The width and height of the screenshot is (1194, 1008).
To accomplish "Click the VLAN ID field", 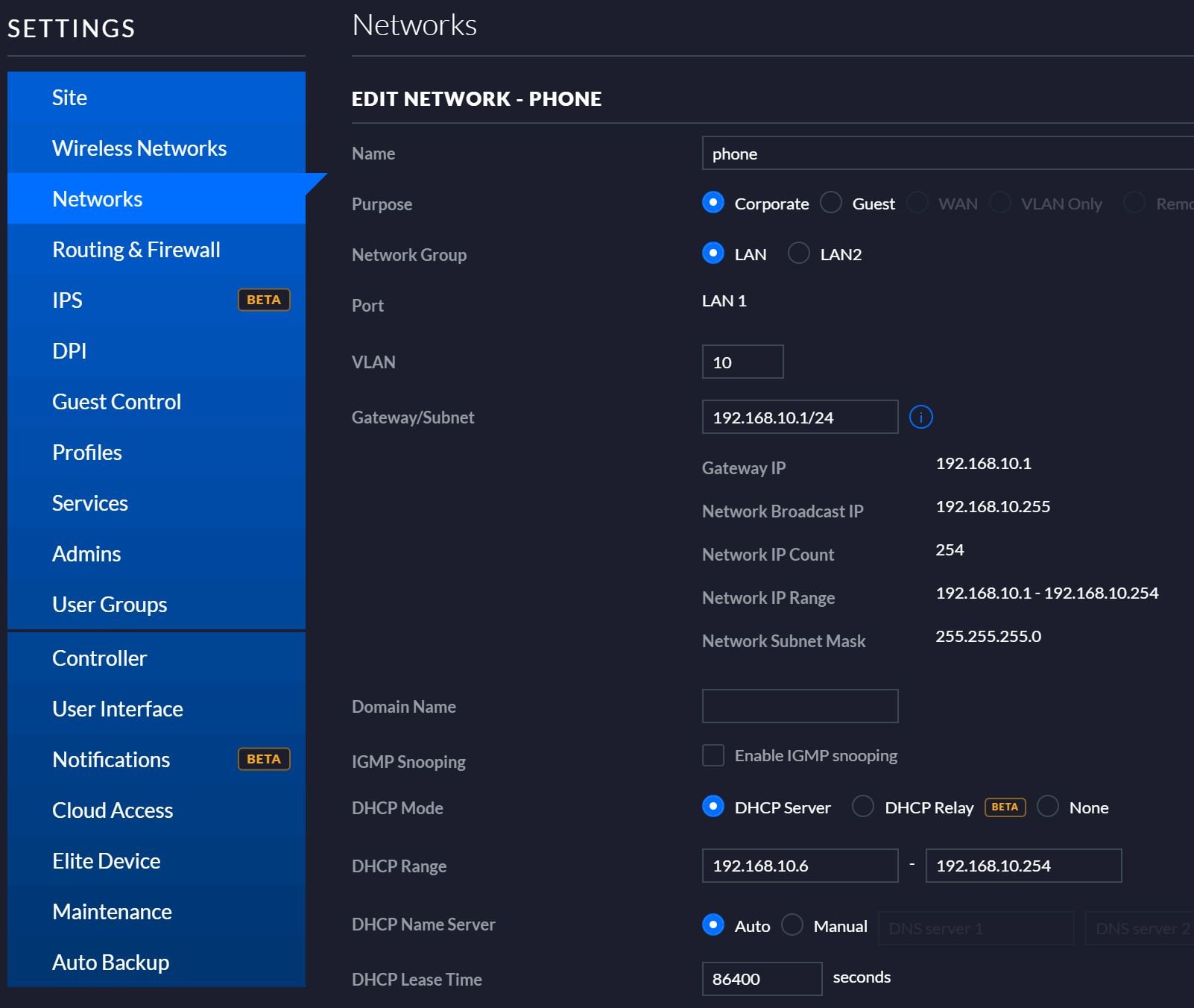I will coord(742,362).
